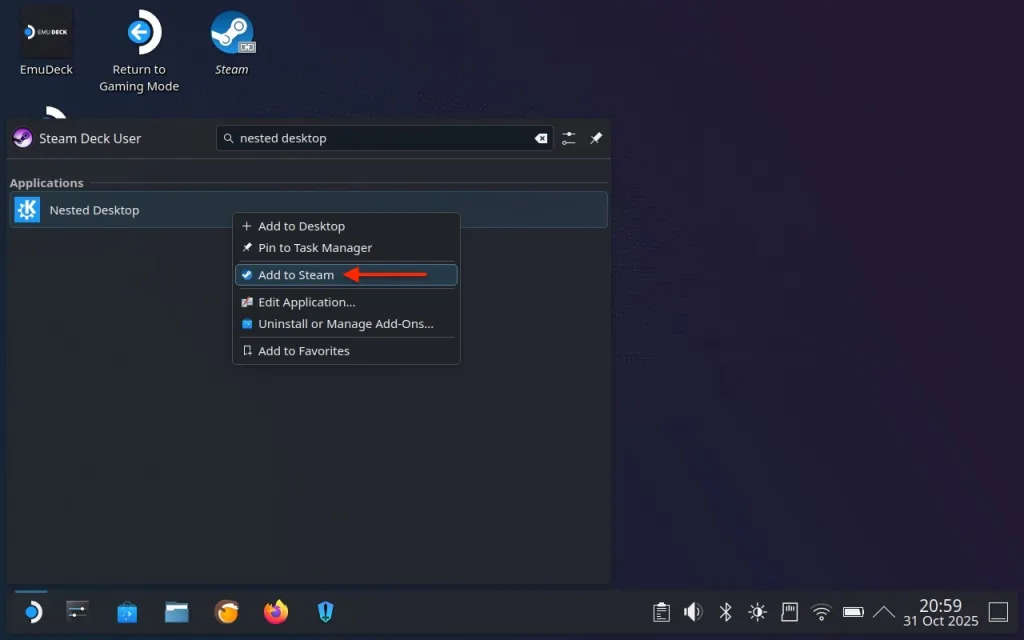The width and height of the screenshot is (1024, 640).
Task: Click the battery indicator in the system tray
Action: [853, 611]
